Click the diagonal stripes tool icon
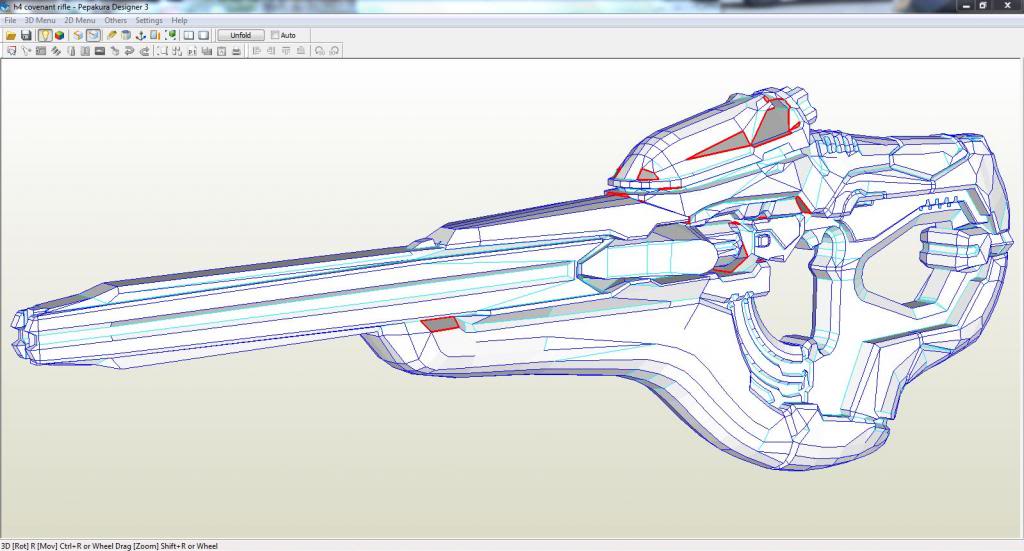 click(56, 51)
